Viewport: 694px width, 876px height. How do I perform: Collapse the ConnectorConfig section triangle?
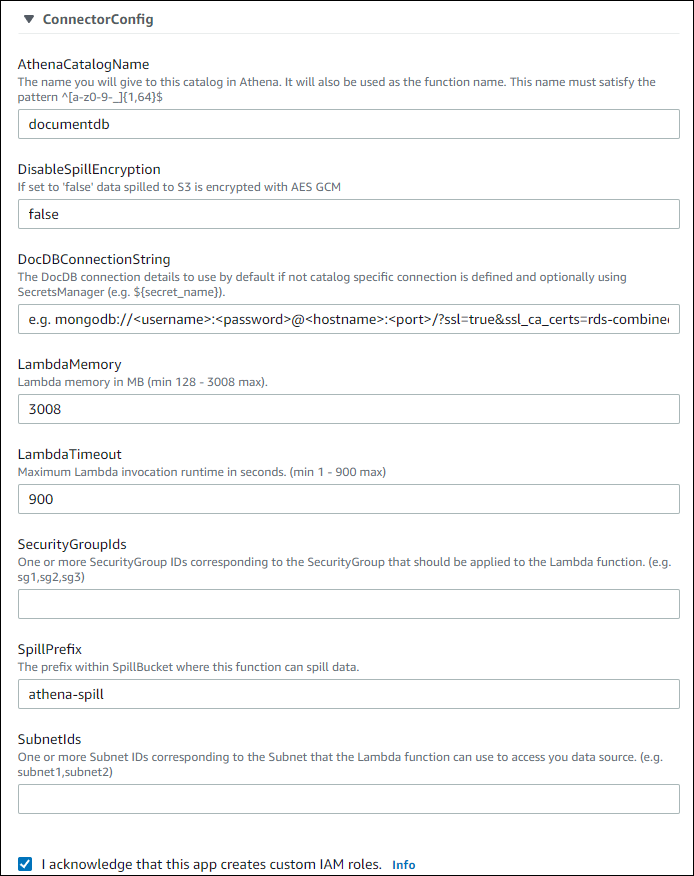click(28, 18)
